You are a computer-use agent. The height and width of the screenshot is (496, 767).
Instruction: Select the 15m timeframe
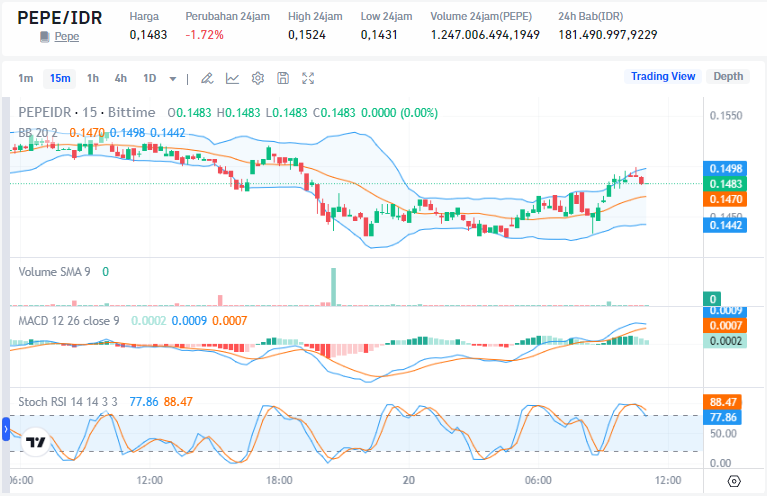[x=60, y=78]
